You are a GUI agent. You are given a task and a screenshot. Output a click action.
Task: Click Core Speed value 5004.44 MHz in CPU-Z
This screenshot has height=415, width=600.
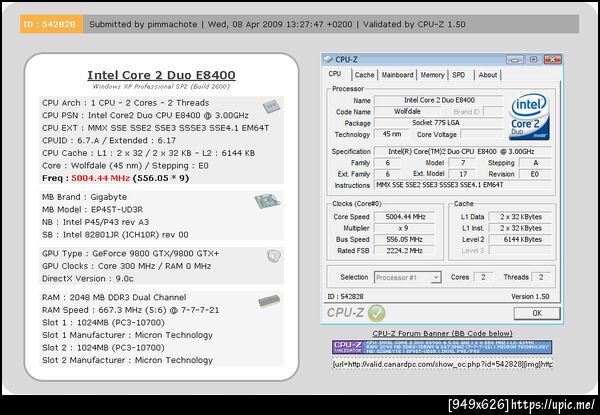click(x=404, y=217)
